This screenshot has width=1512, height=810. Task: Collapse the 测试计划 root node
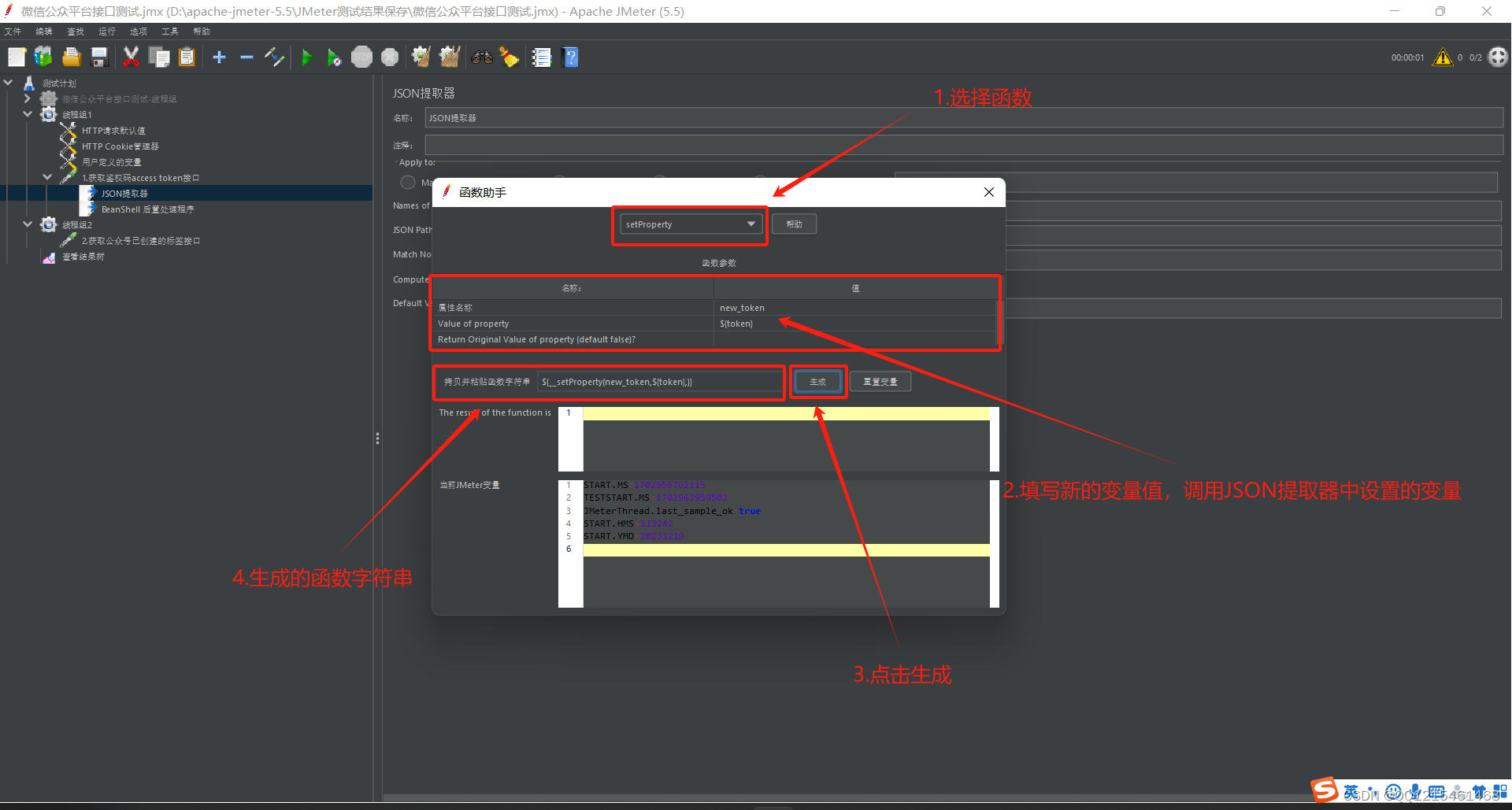point(8,82)
